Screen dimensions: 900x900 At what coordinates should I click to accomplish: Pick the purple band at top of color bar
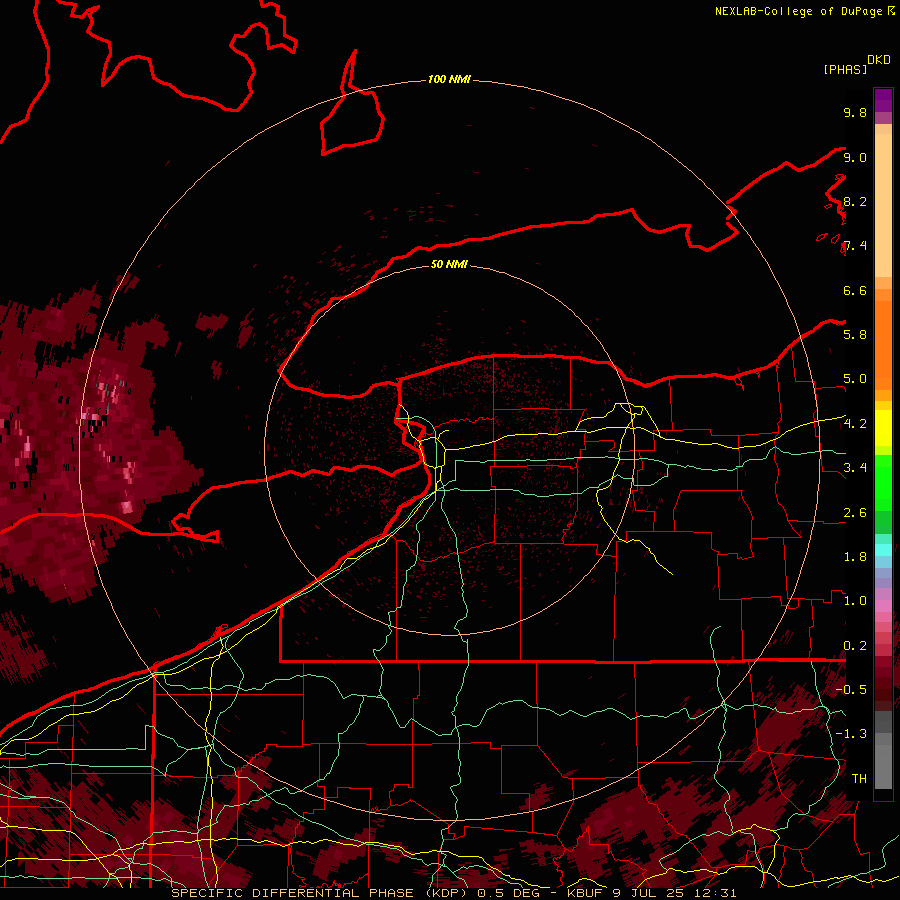pos(883,100)
